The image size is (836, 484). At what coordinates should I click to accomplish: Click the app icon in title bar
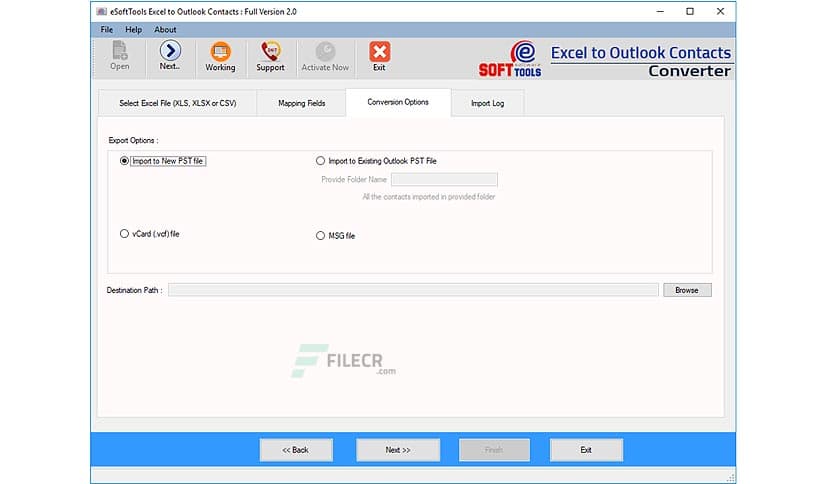[101, 11]
